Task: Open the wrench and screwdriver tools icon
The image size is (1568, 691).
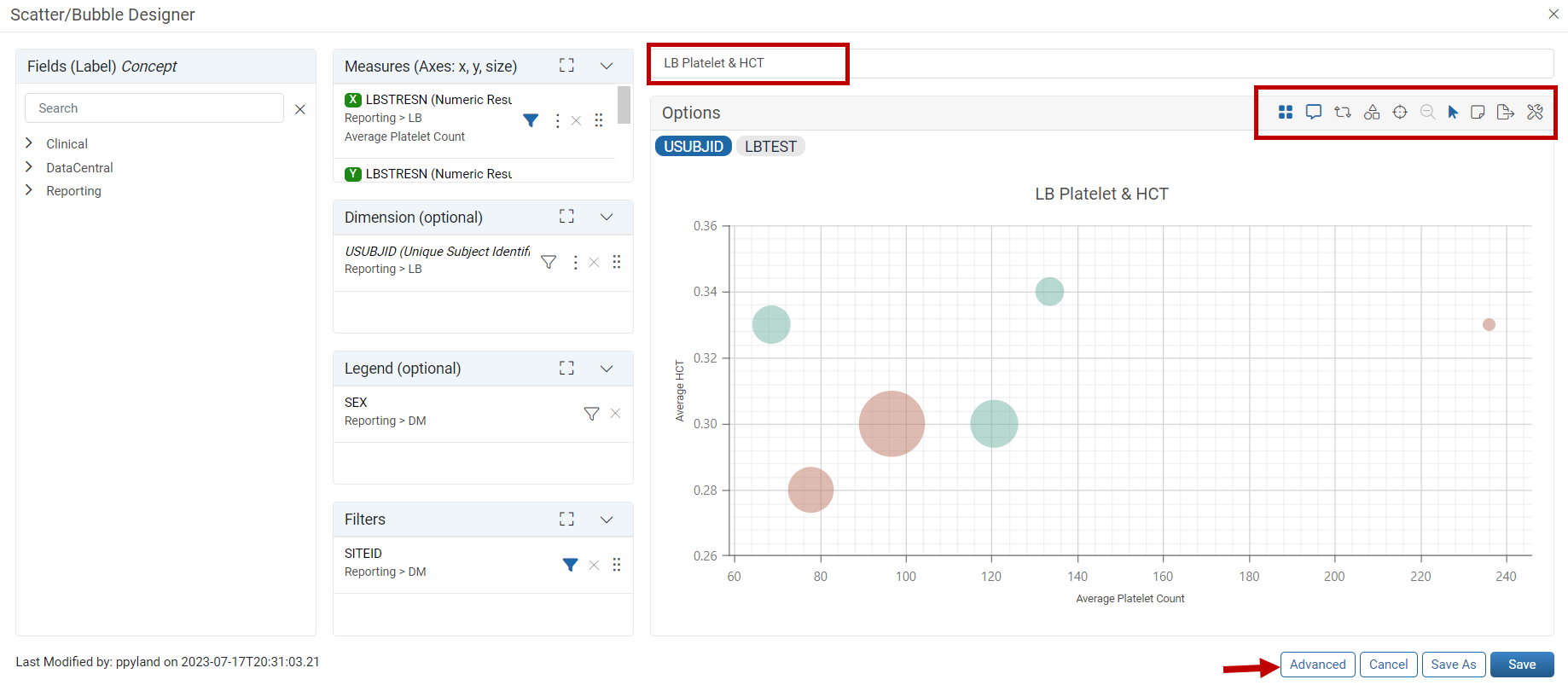Action: pyautogui.click(x=1535, y=113)
